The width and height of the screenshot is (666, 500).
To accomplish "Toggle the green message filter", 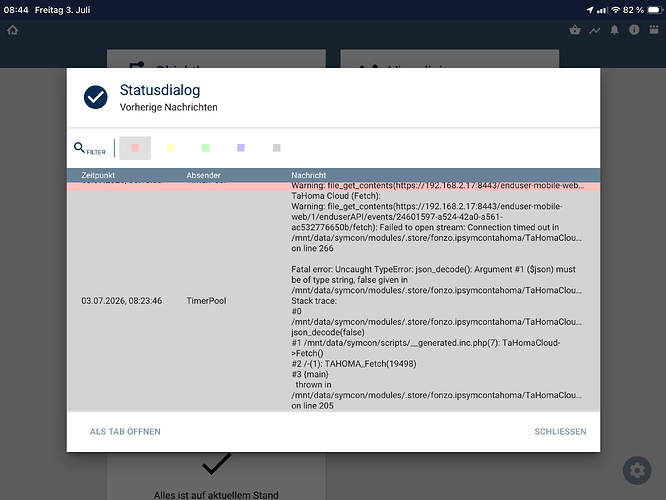I will point(206,148).
